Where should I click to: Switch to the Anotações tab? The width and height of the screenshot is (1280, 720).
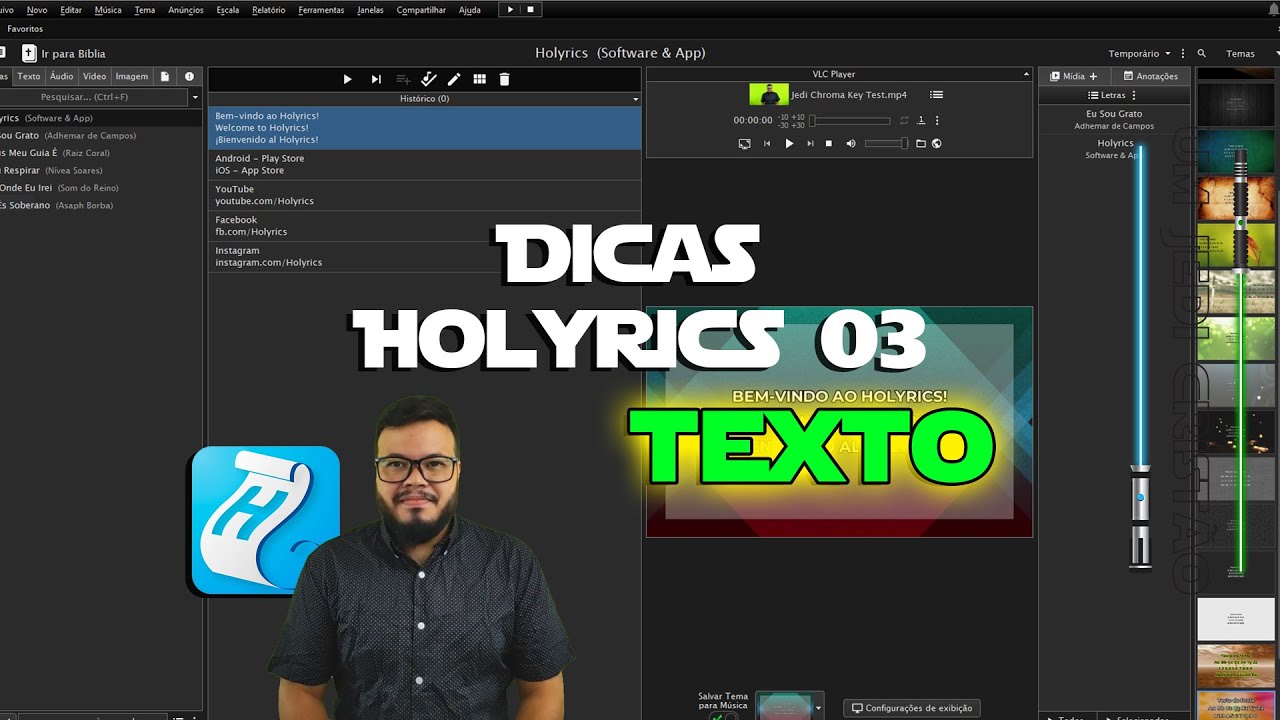point(1150,76)
